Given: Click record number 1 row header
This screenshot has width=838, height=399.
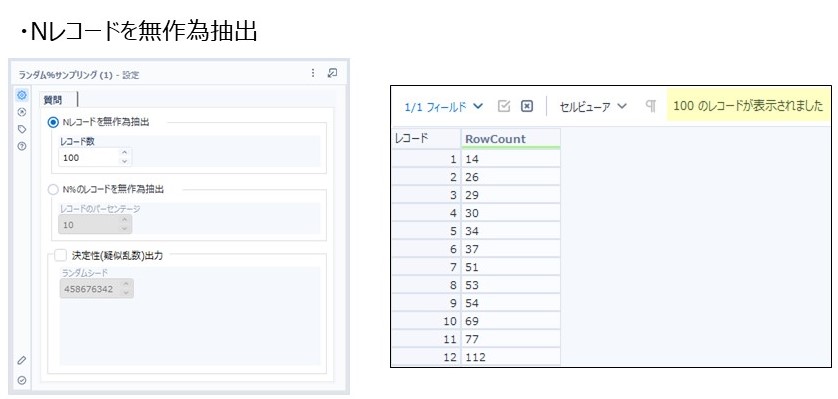Looking at the screenshot, I should tap(426, 159).
